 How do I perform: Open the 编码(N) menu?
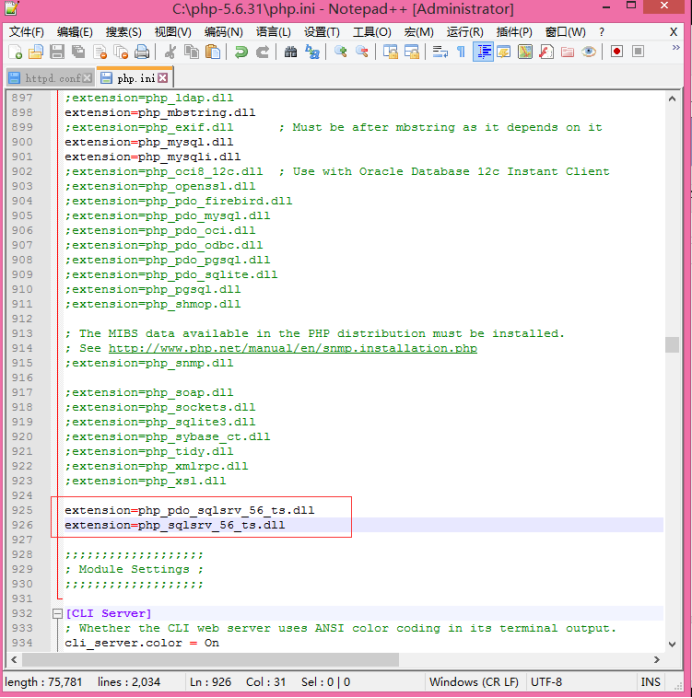(x=223, y=32)
